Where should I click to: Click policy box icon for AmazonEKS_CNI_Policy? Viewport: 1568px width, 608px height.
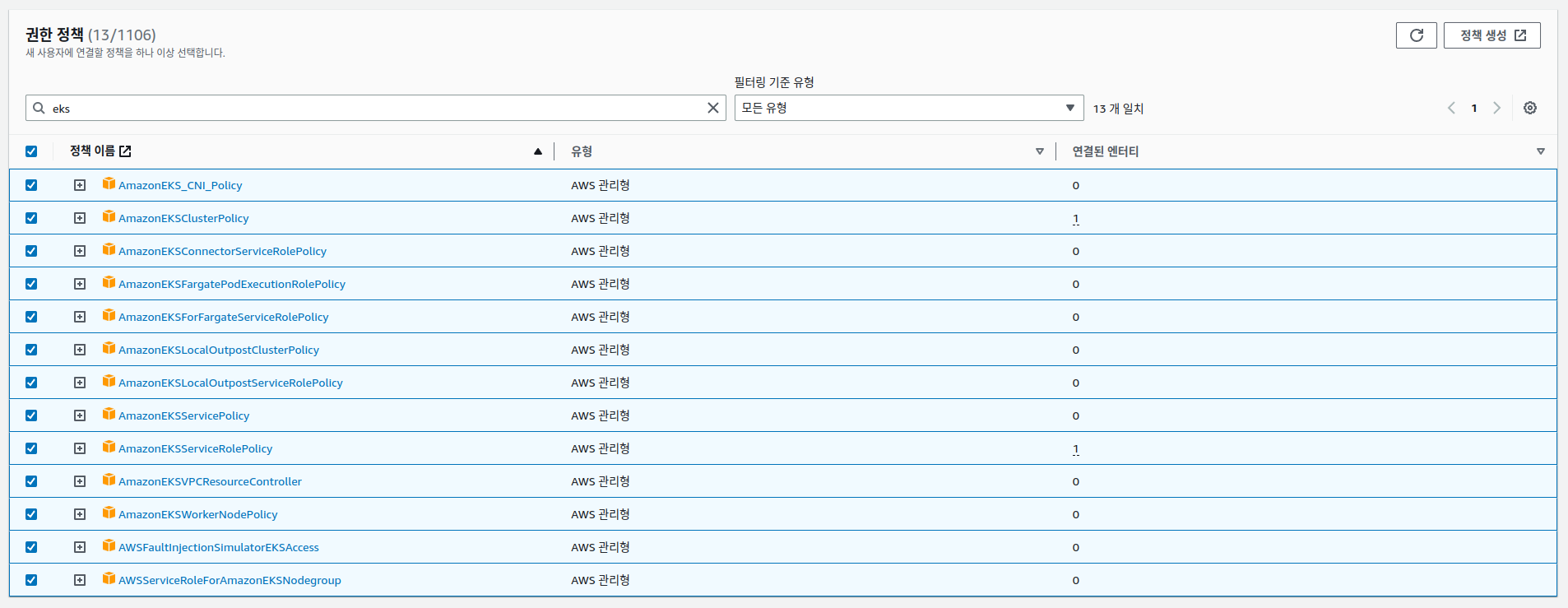coord(109,183)
